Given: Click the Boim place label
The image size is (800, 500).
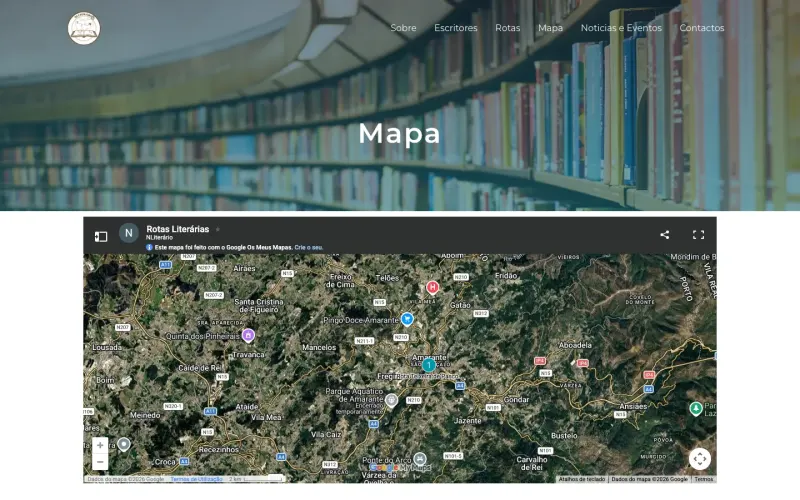Looking at the screenshot, I should (105, 380).
